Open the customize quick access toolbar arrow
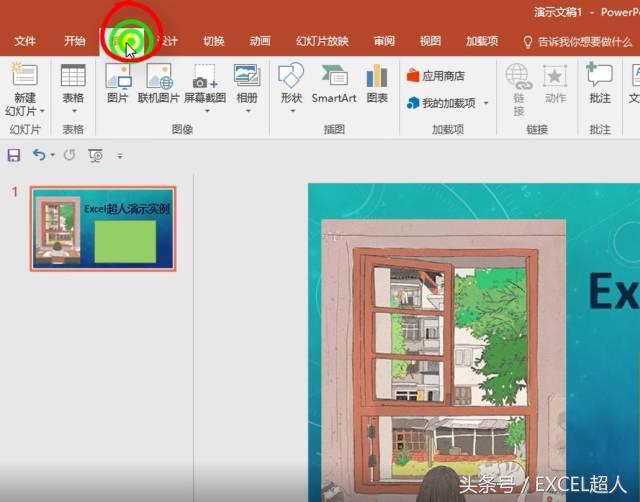 click(x=120, y=155)
